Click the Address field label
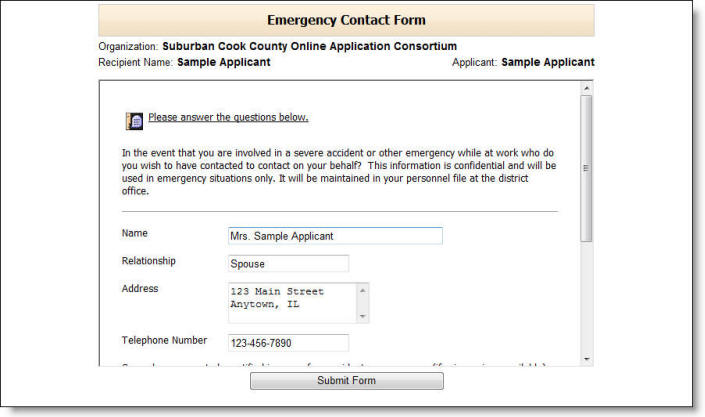The width and height of the screenshot is (705, 417). click(x=140, y=289)
